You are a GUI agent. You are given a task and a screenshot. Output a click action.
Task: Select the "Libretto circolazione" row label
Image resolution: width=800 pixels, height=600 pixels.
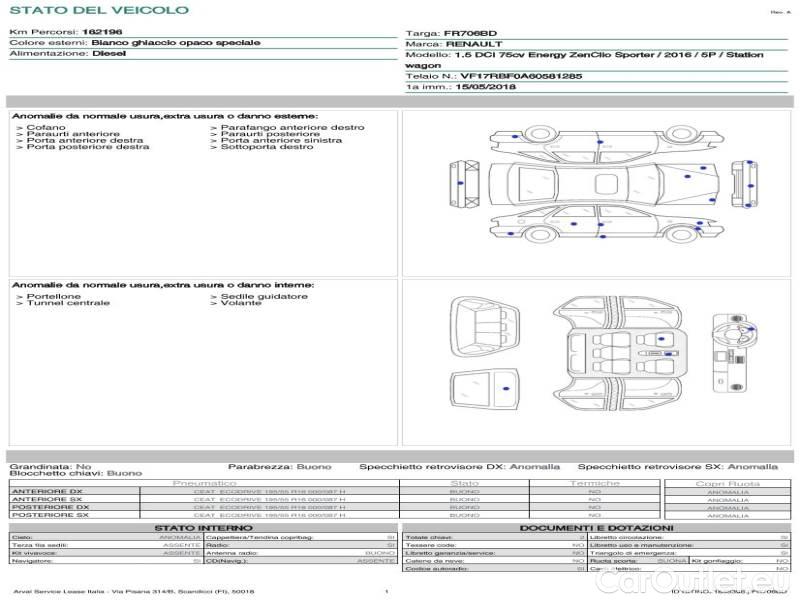[x=627, y=537]
